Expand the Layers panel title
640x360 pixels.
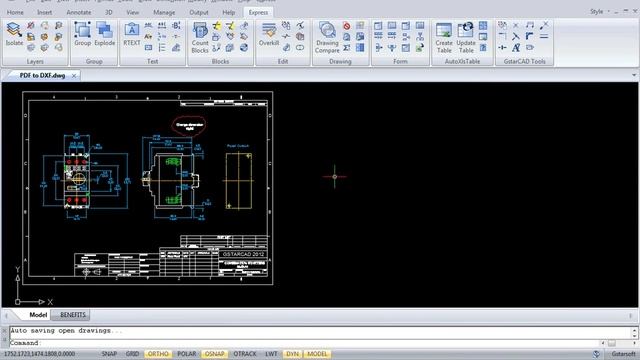[x=35, y=61]
